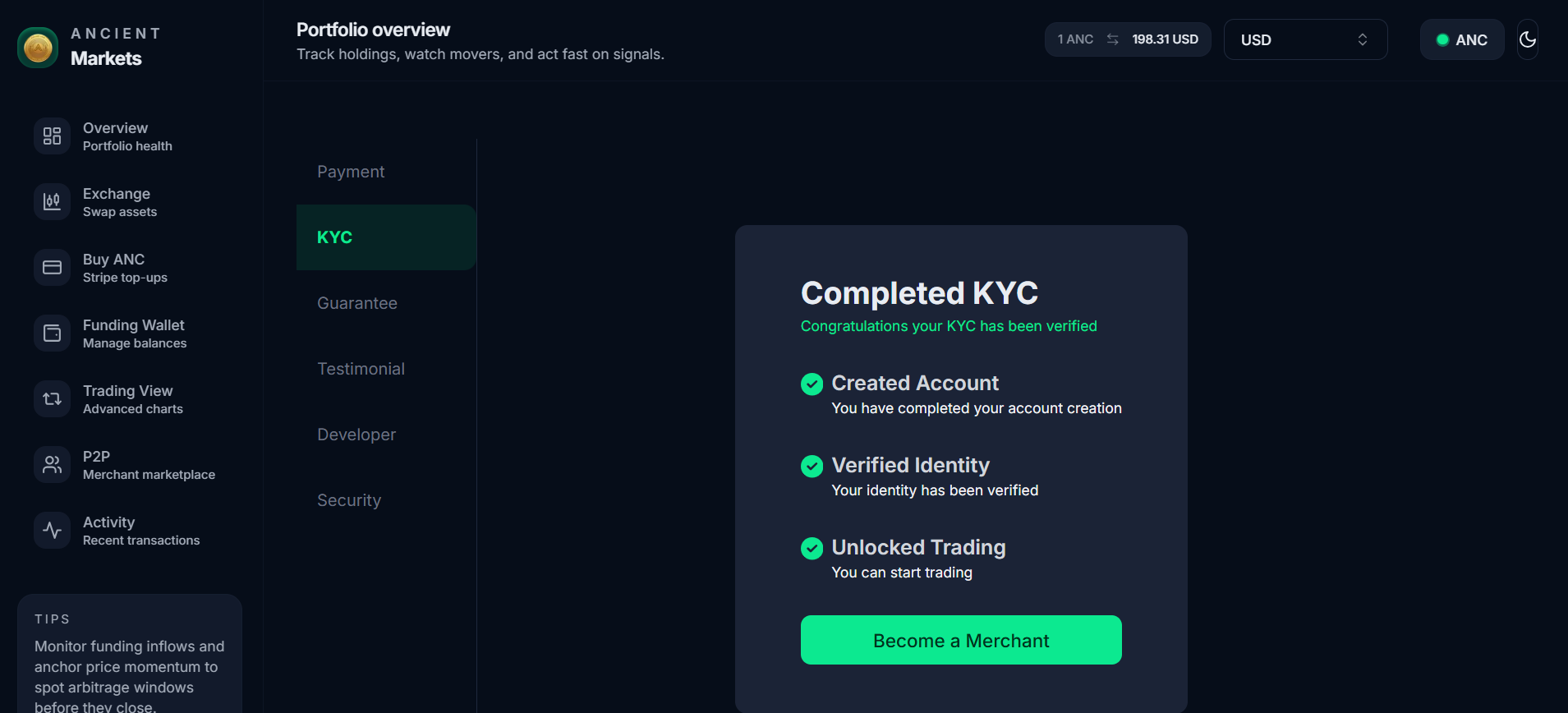Open the Security settings tab
This screenshot has height=713, width=1568.
[x=349, y=500]
